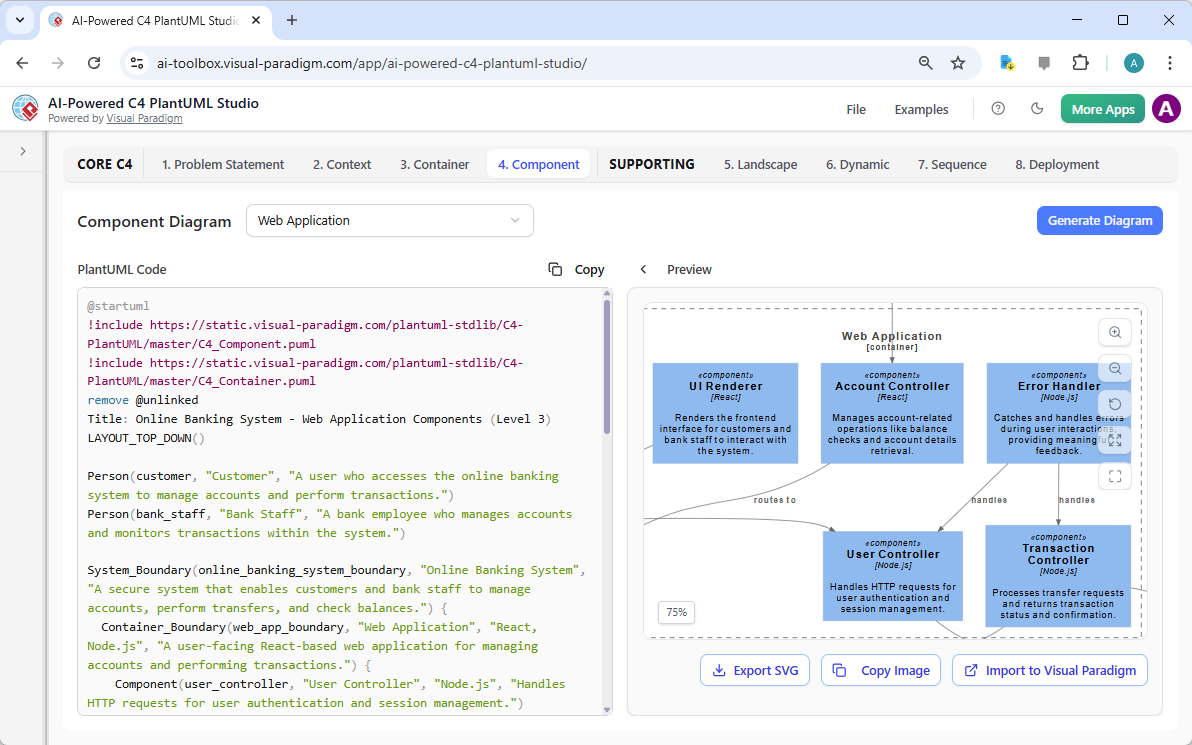Image resolution: width=1192 pixels, height=745 pixels.
Task: Switch to the 2. Context tab
Action: [341, 164]
